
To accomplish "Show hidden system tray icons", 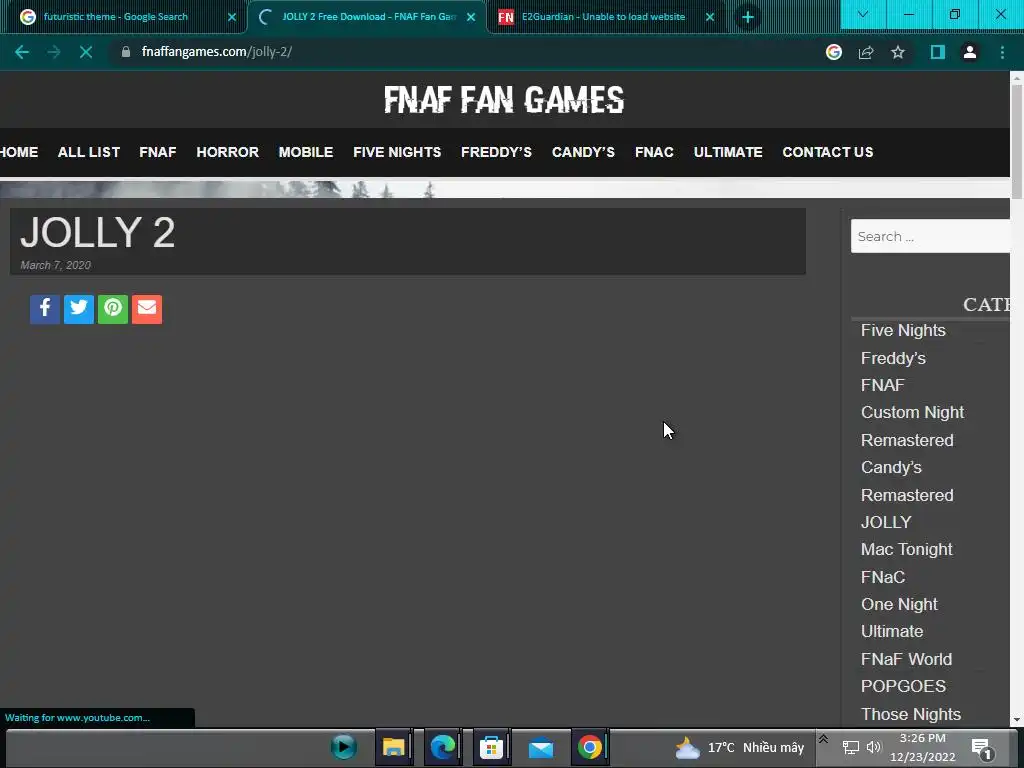I will click(x=824, y=739).
